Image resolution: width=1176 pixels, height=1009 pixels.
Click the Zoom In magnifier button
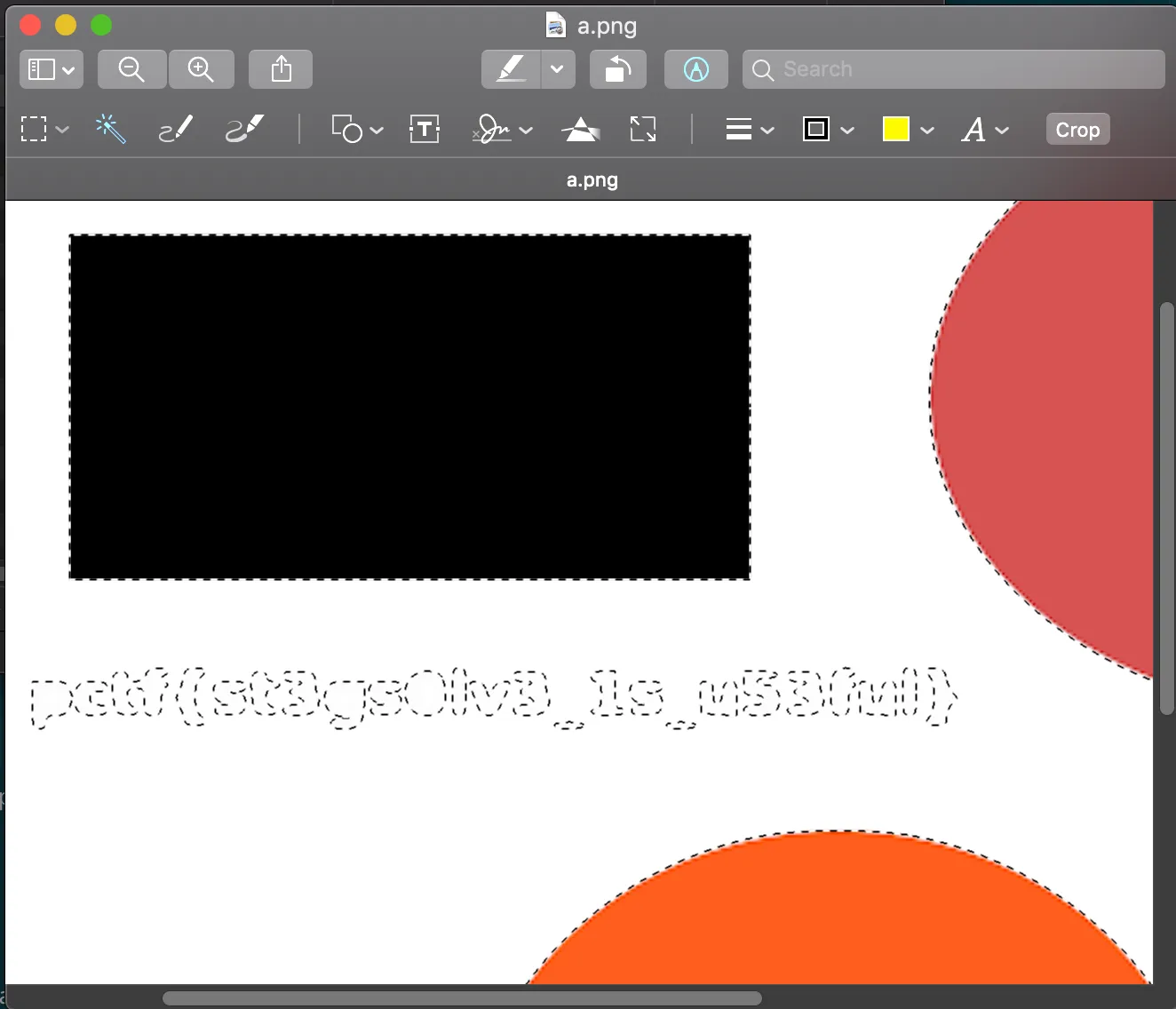pos(201,69)
